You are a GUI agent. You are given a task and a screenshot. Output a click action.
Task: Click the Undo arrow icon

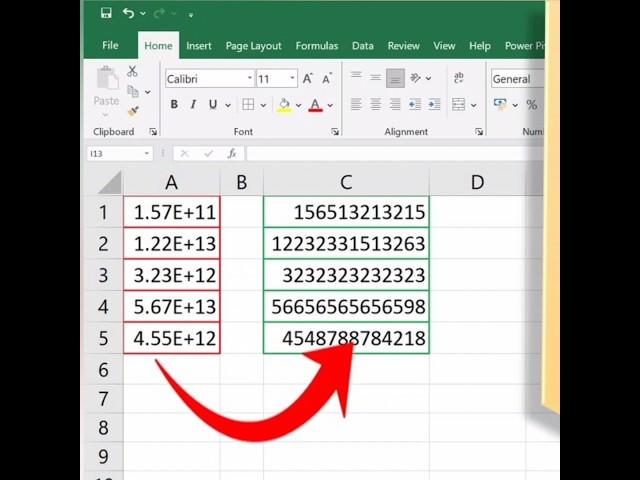[128, 13]
